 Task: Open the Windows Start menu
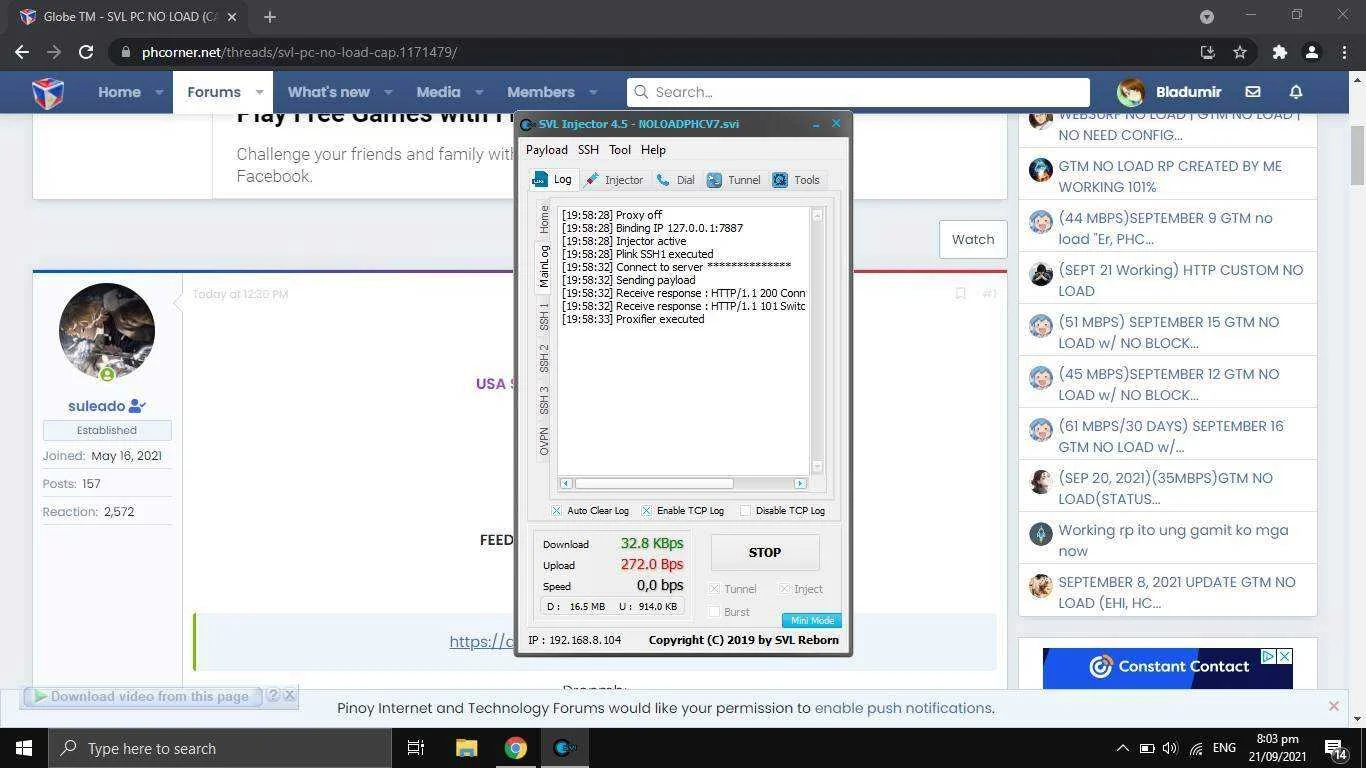click(22, 748)
